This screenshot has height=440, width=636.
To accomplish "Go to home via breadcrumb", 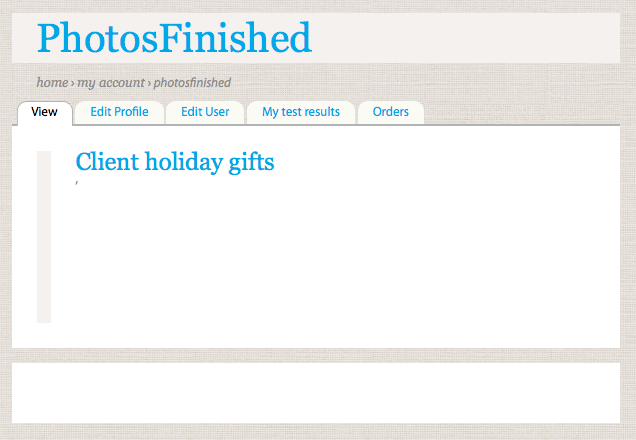I will [x=52, y=82].
